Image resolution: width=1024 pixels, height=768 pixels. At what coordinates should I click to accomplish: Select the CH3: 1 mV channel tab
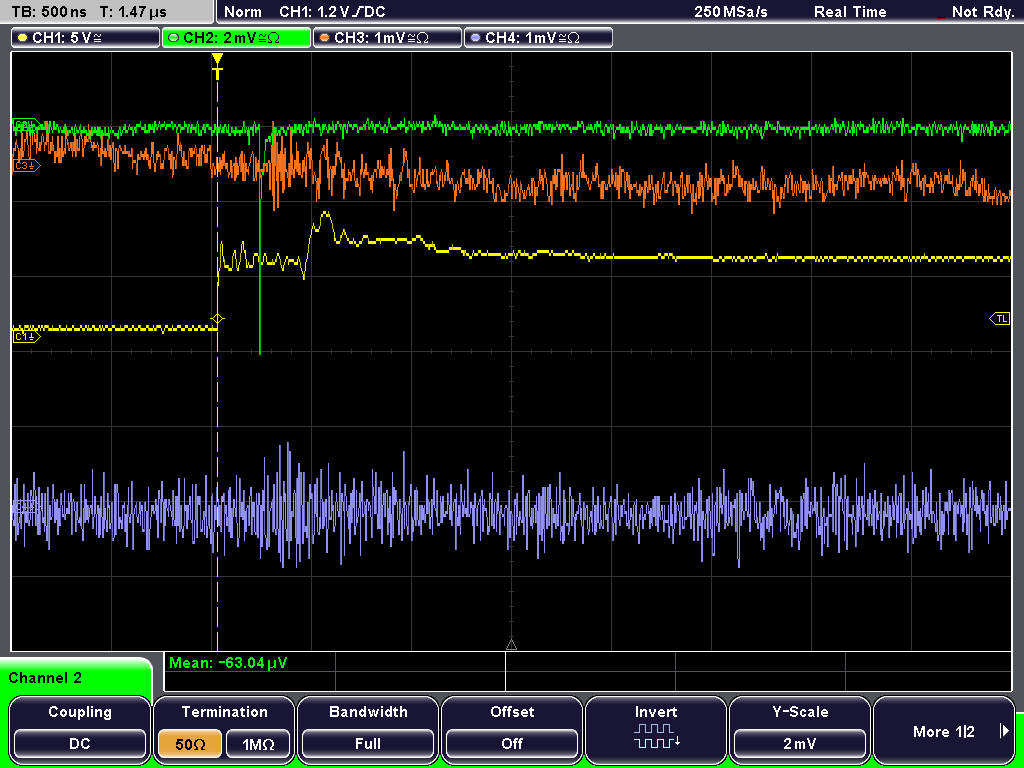pos(387,38)
